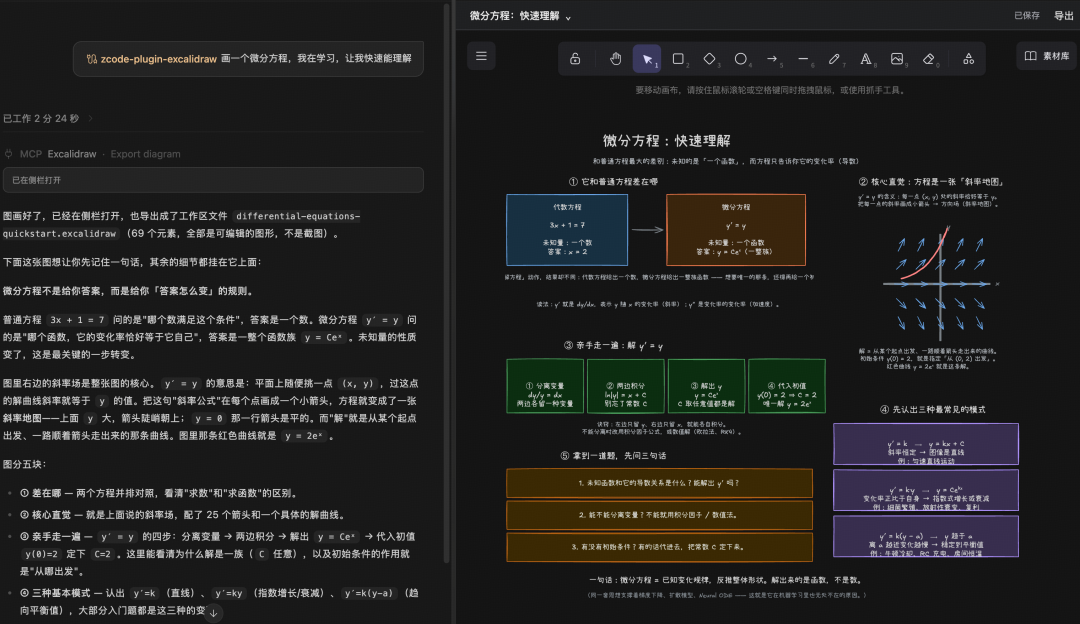The height and width of the screenshot is (624, 1080).
Task: Select the Selection arrow tool
Action: [x=647, y=59]
